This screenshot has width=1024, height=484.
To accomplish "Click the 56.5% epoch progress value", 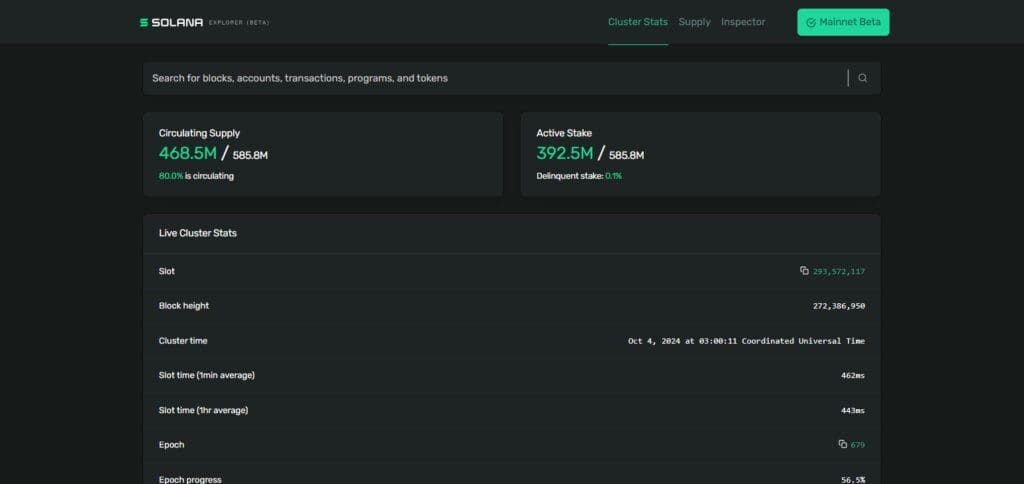I will (x=853, y=479).
